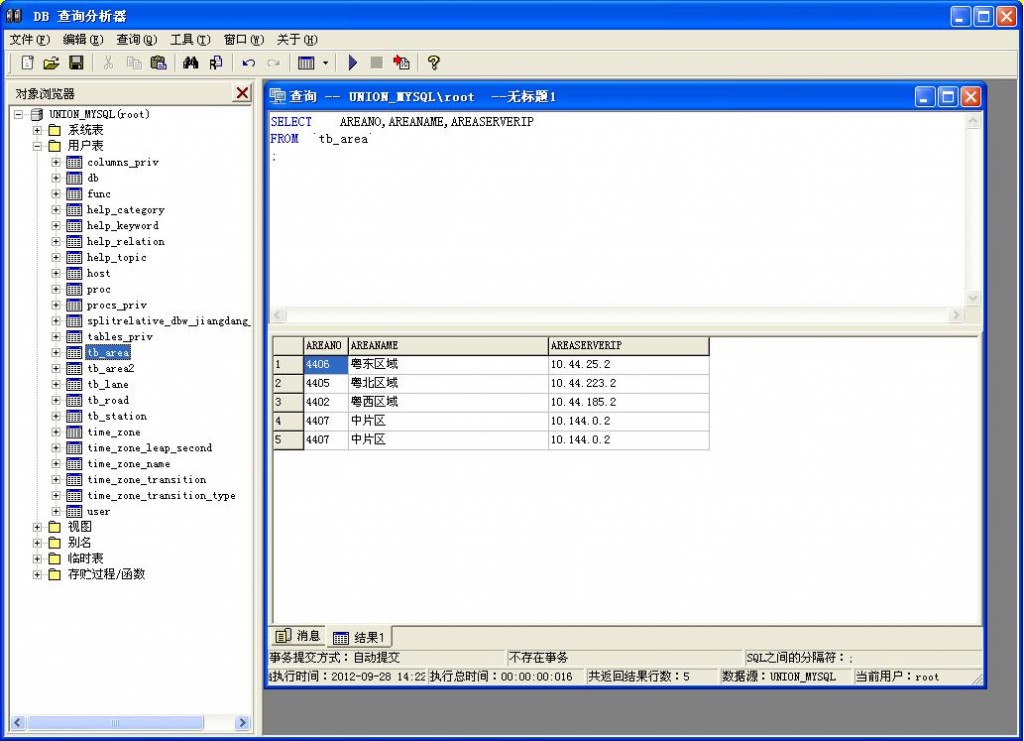
Task: Close the 对象浏览器 panel with red X
Action: click(x=242, y=93)
